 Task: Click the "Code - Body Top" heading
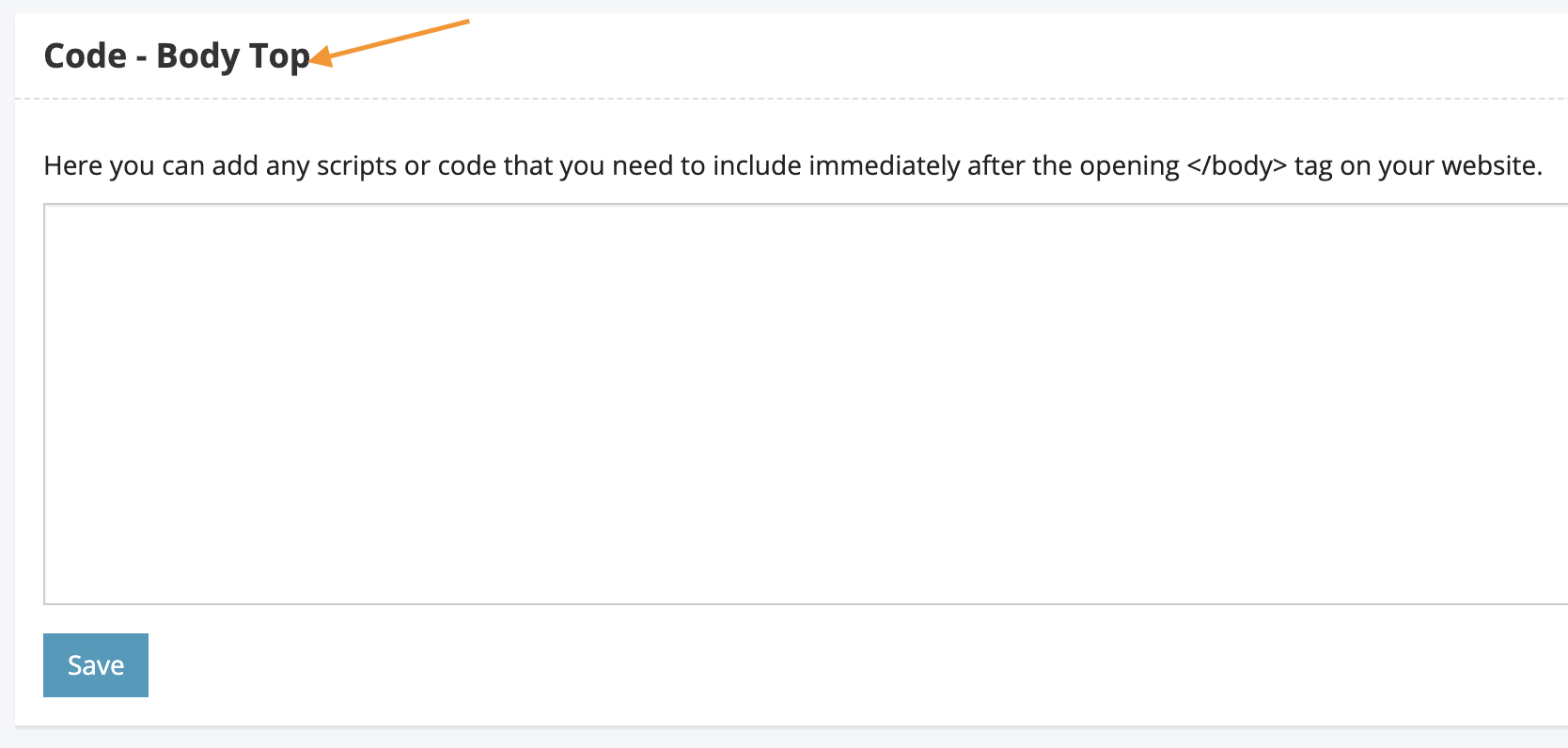pyautogui.click(x=177, y=56)
